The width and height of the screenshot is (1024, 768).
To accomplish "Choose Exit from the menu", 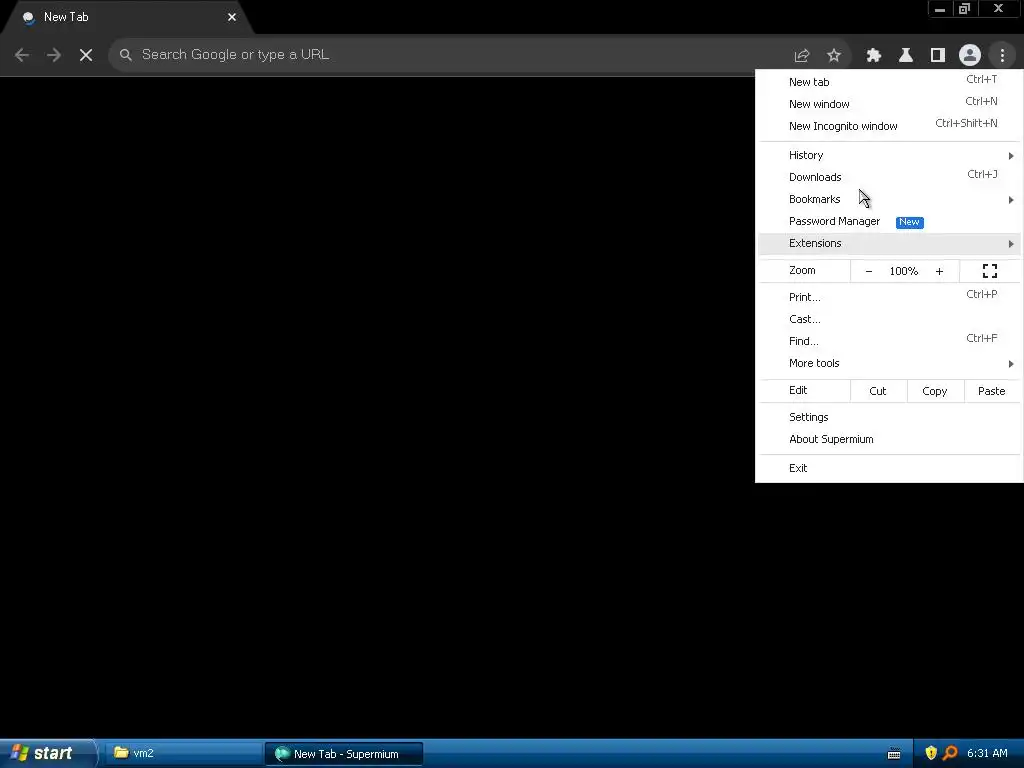I will pyautogui.click(x=889, y=468).
